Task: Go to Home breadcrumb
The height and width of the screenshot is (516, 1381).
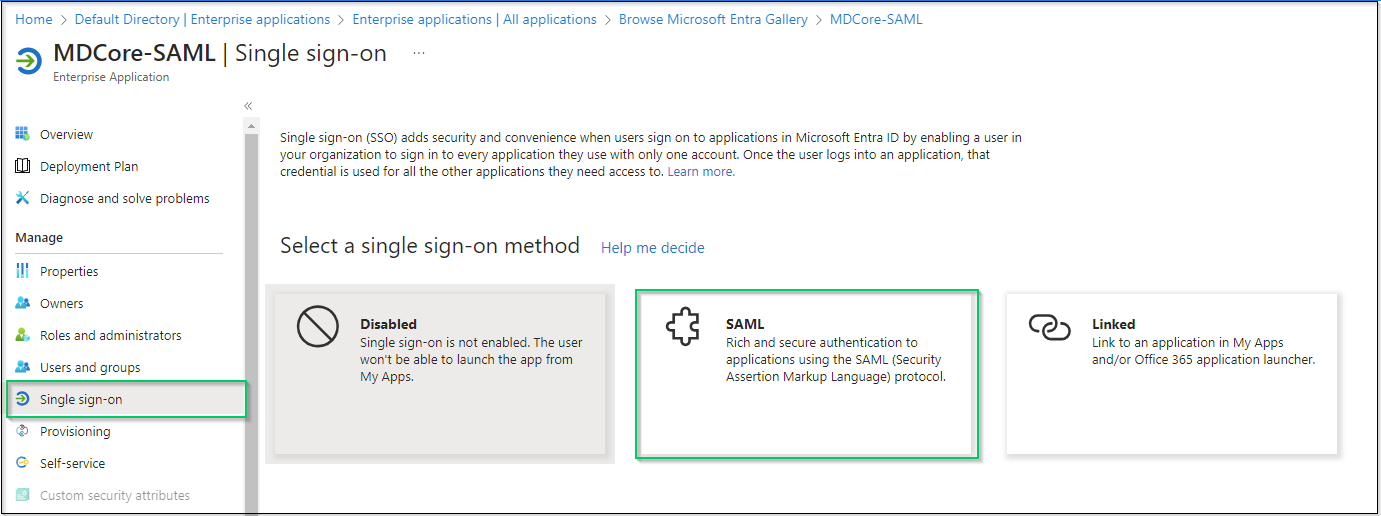Action: point(34,19)
